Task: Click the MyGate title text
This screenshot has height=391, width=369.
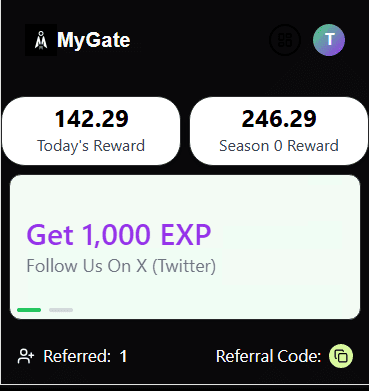Action: pos(94,40)
